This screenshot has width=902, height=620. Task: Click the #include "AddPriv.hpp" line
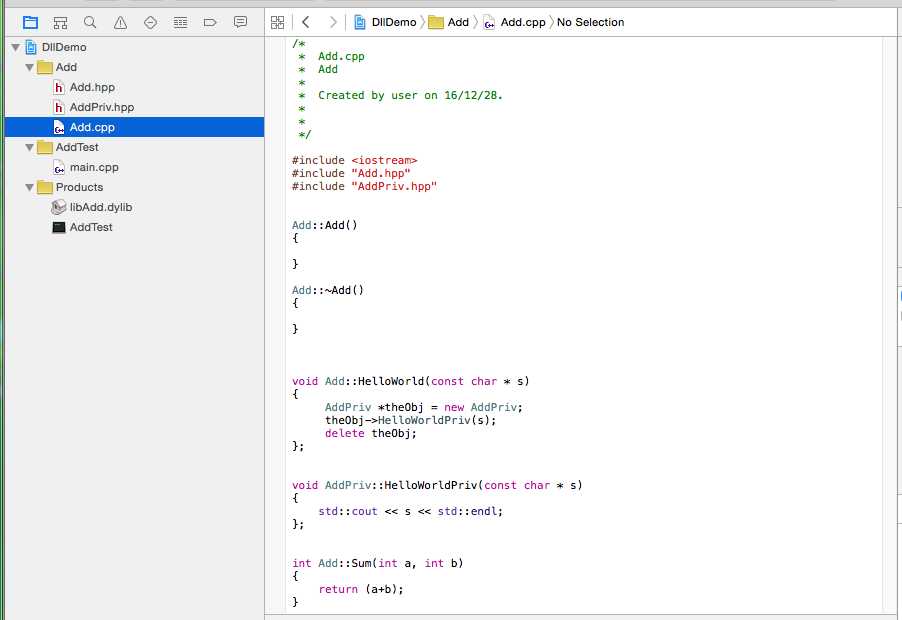(x=364, y=186)
